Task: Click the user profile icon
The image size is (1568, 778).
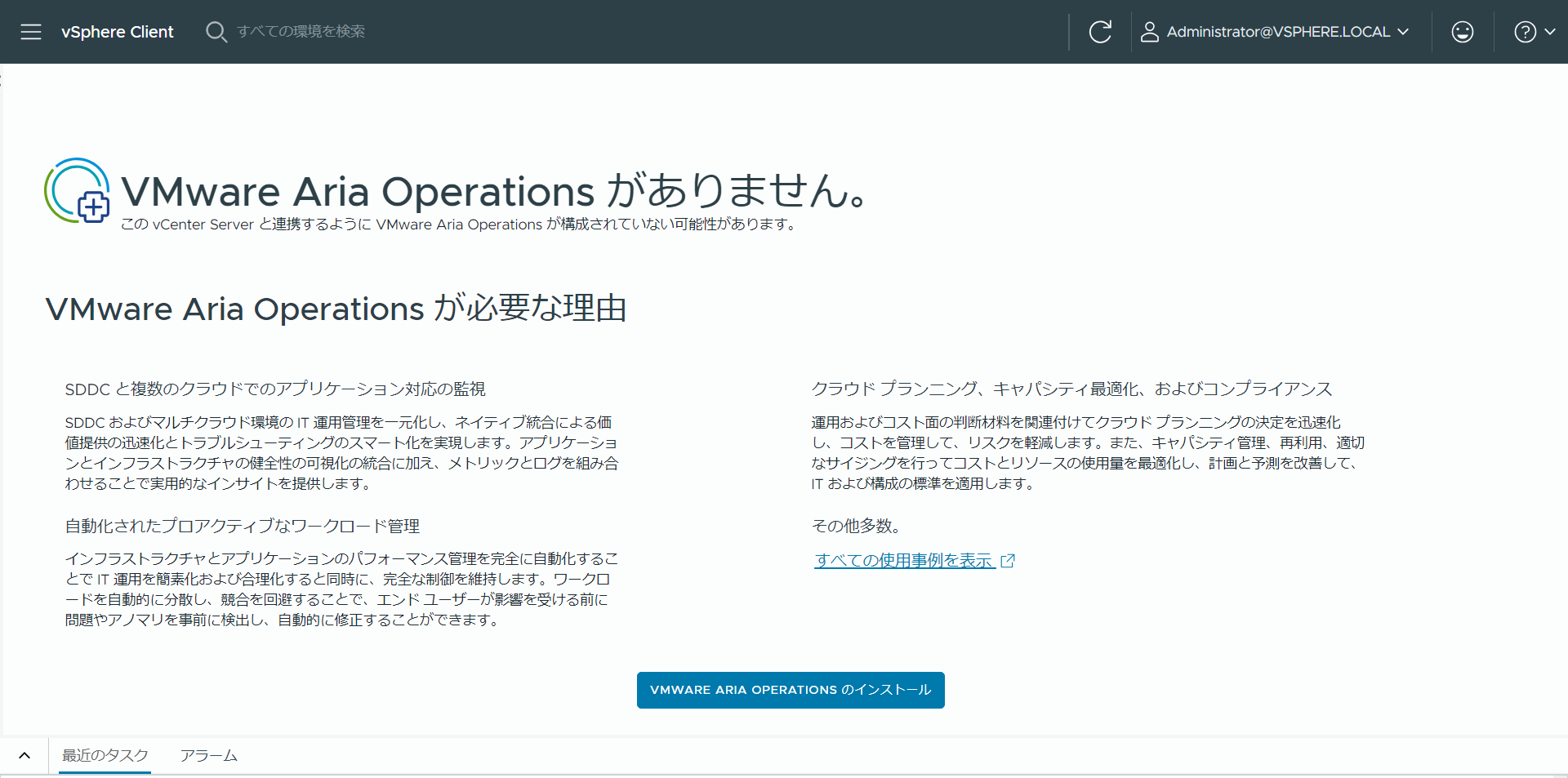Action: (1149, 32)
